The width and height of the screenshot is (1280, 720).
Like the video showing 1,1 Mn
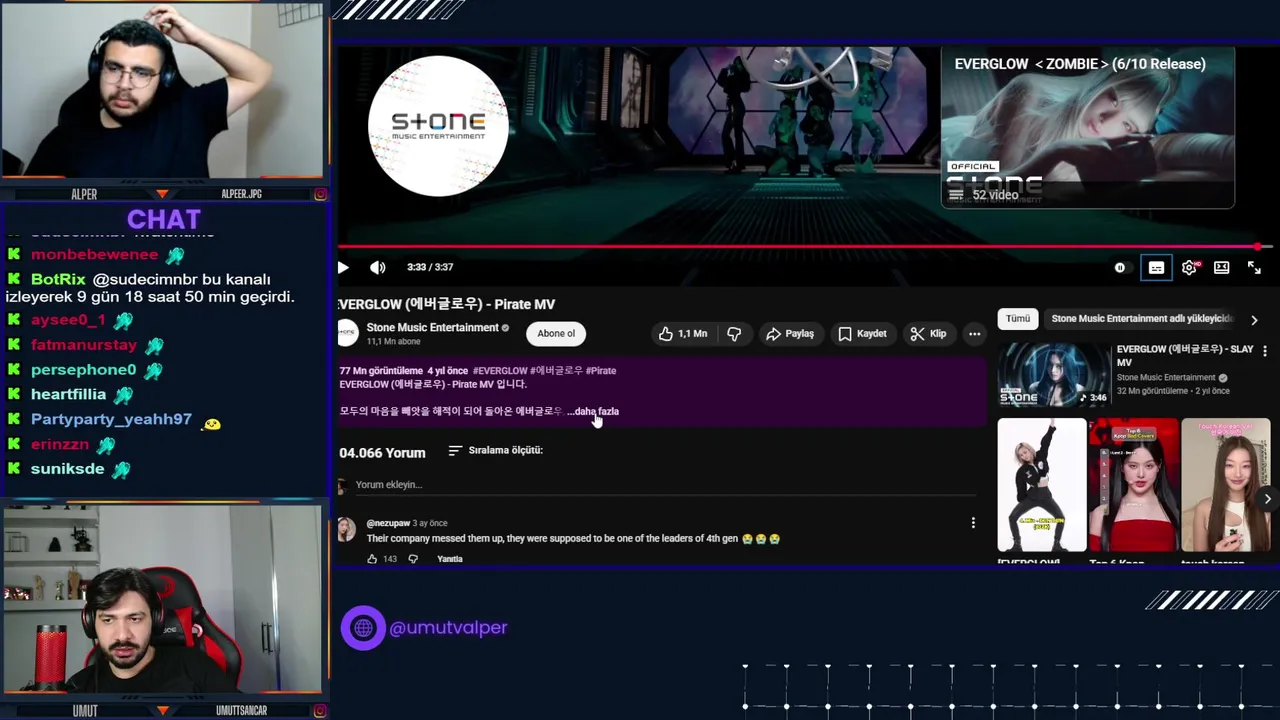(x=683, y=334)
